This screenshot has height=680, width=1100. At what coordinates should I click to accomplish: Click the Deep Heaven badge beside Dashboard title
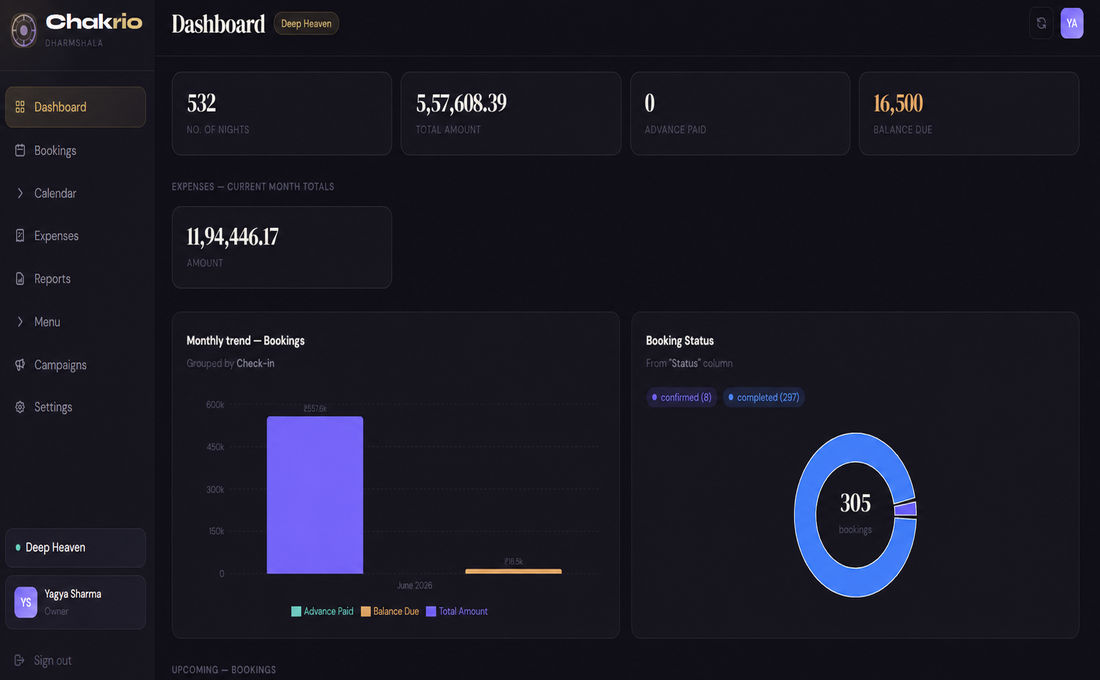[306, 23]
